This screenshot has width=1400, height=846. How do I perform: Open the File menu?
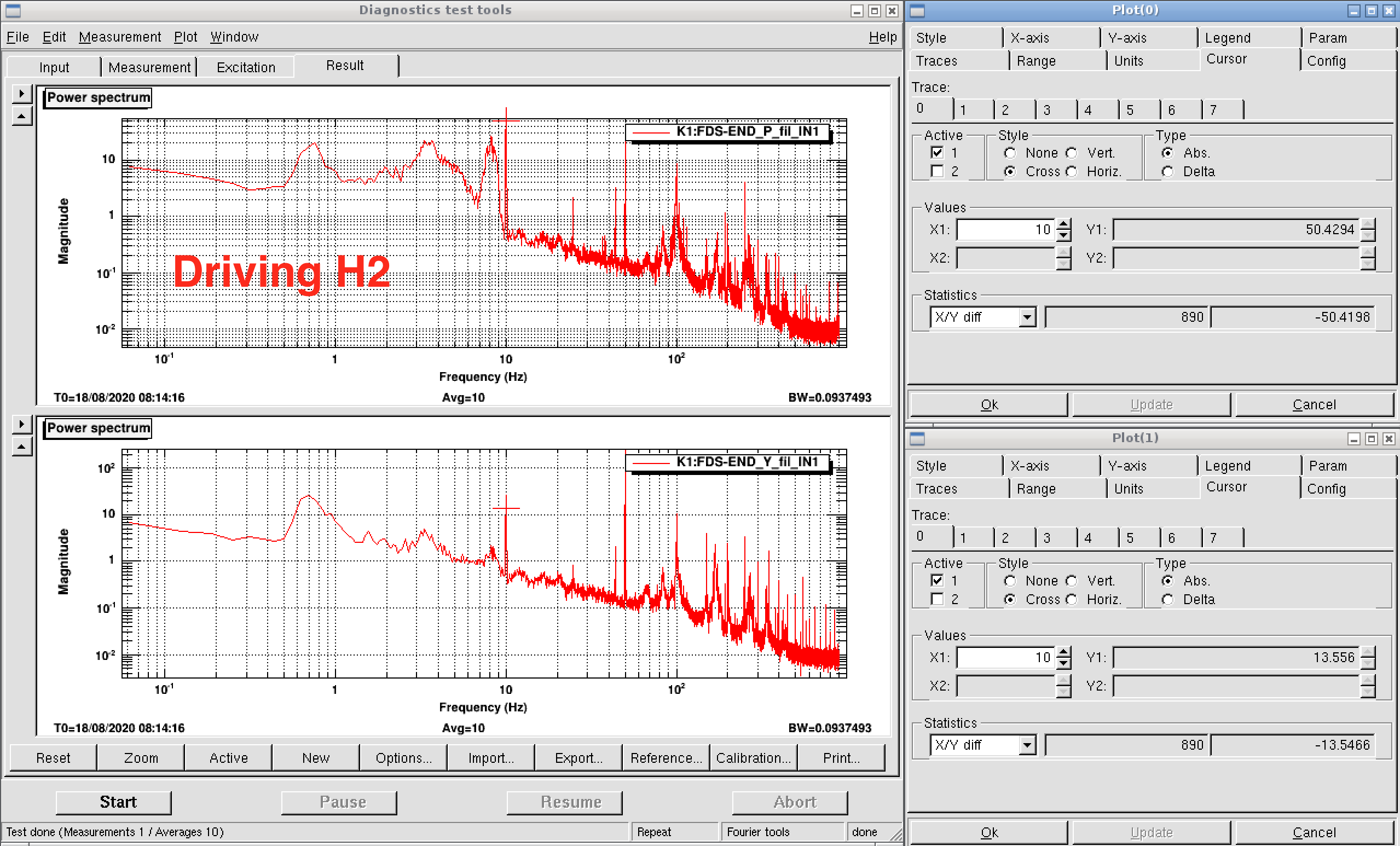pos(18,37)
